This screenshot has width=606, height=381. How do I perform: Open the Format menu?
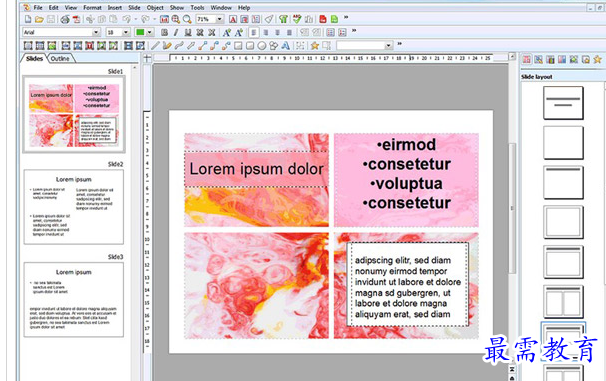click(x=92, y=7)
